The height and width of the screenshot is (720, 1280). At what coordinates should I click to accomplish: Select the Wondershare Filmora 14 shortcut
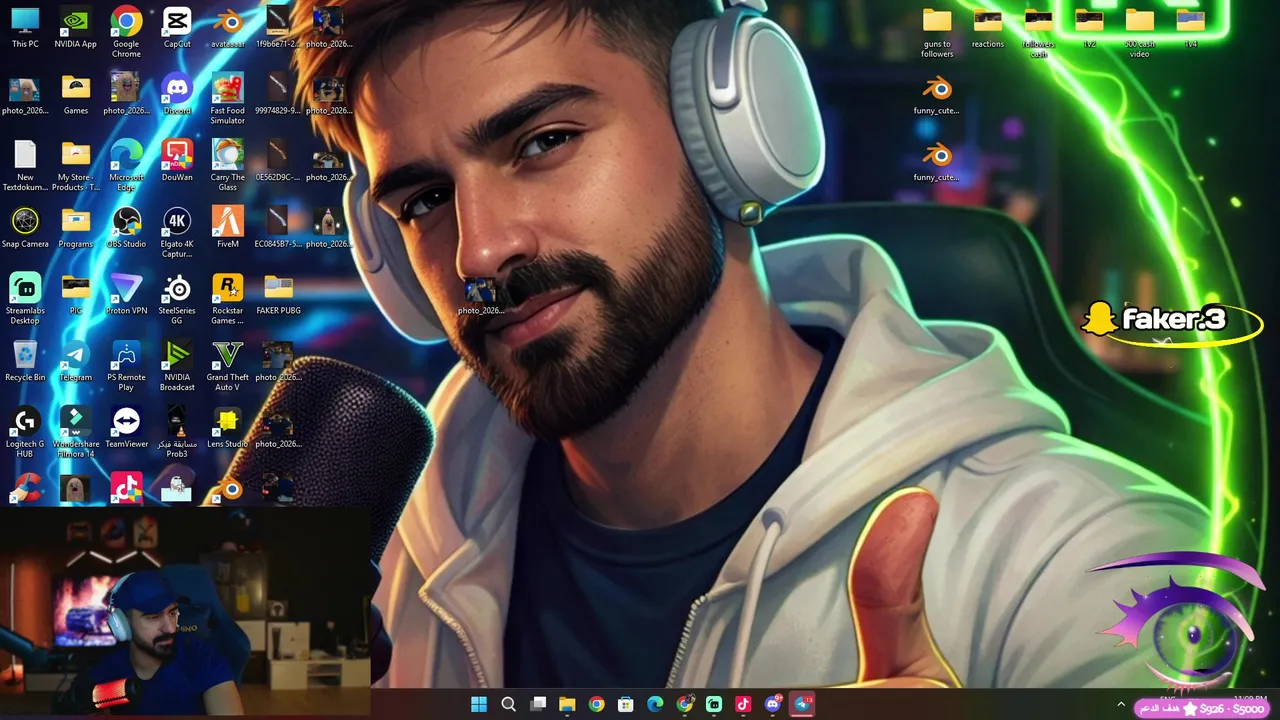tap(76, 433)
